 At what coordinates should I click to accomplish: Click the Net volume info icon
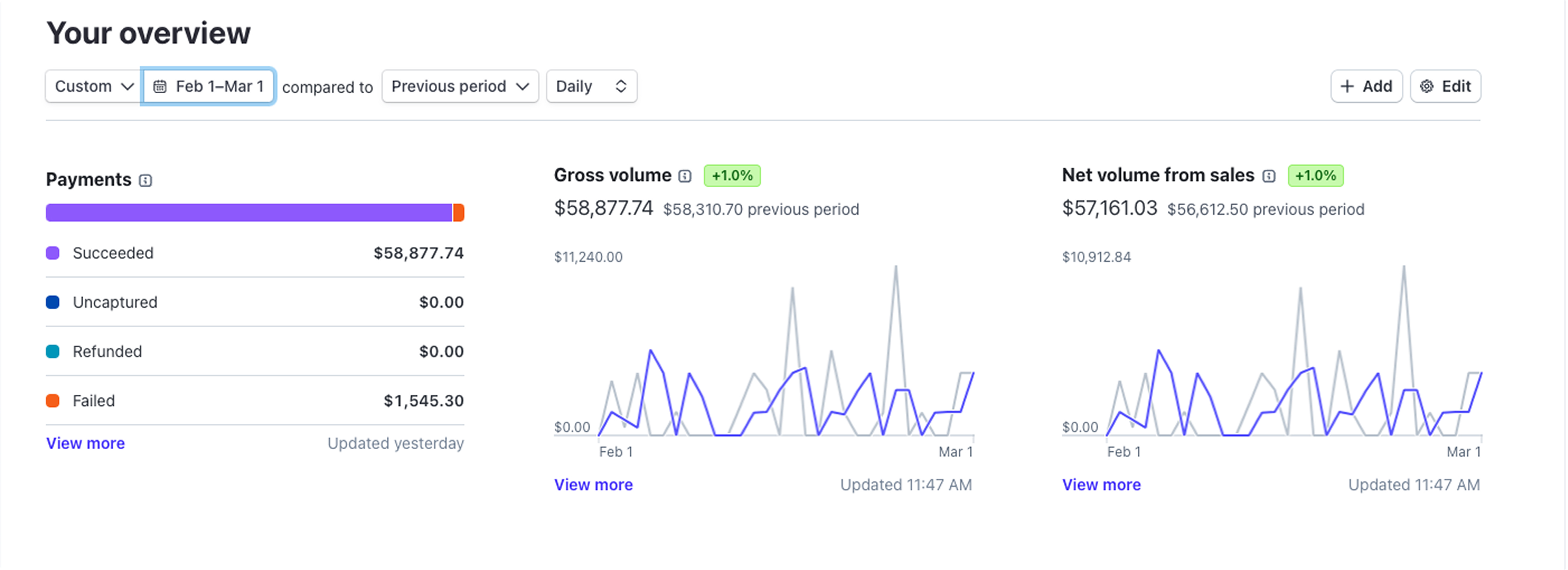(x=1269, y=176)
